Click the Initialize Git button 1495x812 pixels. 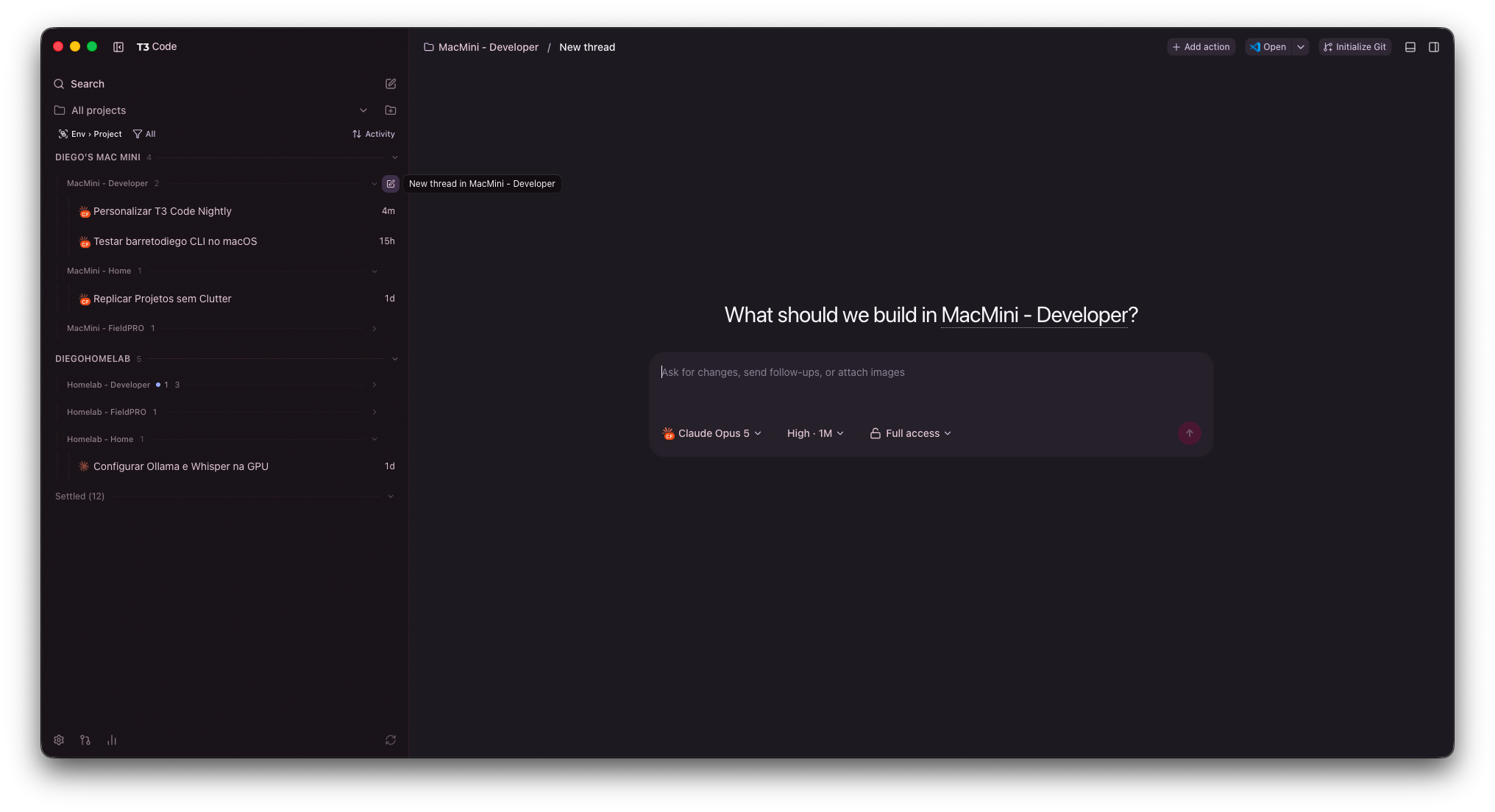pos(1354,47)
